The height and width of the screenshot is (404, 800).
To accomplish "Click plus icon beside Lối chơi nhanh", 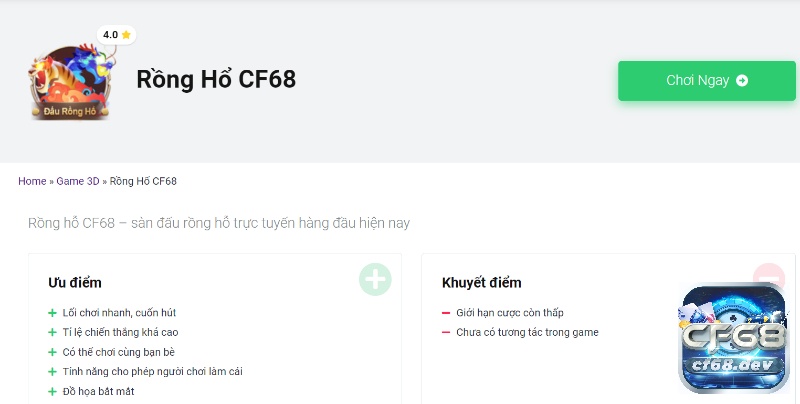I will click(52, 313).
